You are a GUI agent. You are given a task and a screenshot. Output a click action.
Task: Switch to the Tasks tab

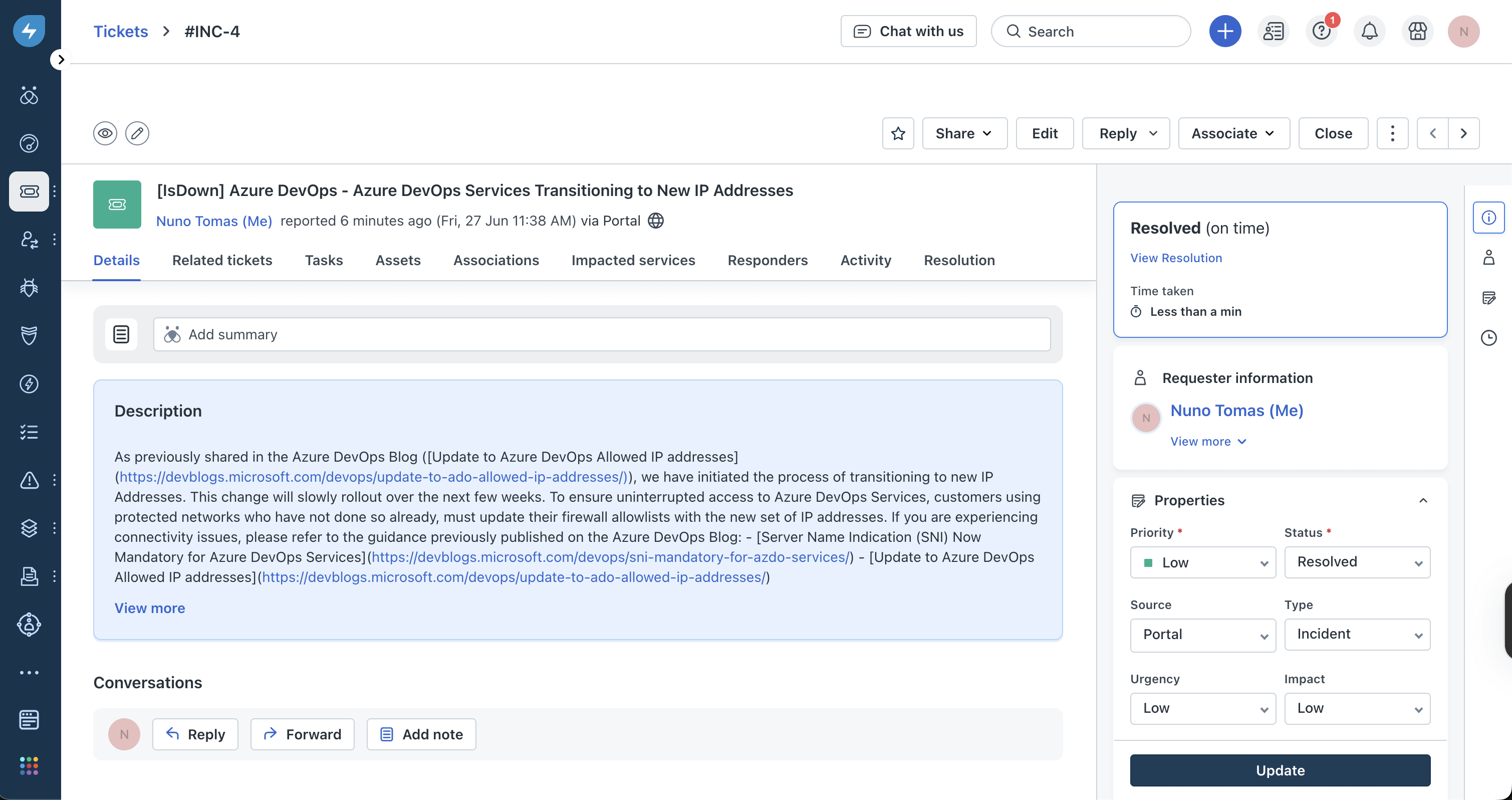(x=324, y=260)
